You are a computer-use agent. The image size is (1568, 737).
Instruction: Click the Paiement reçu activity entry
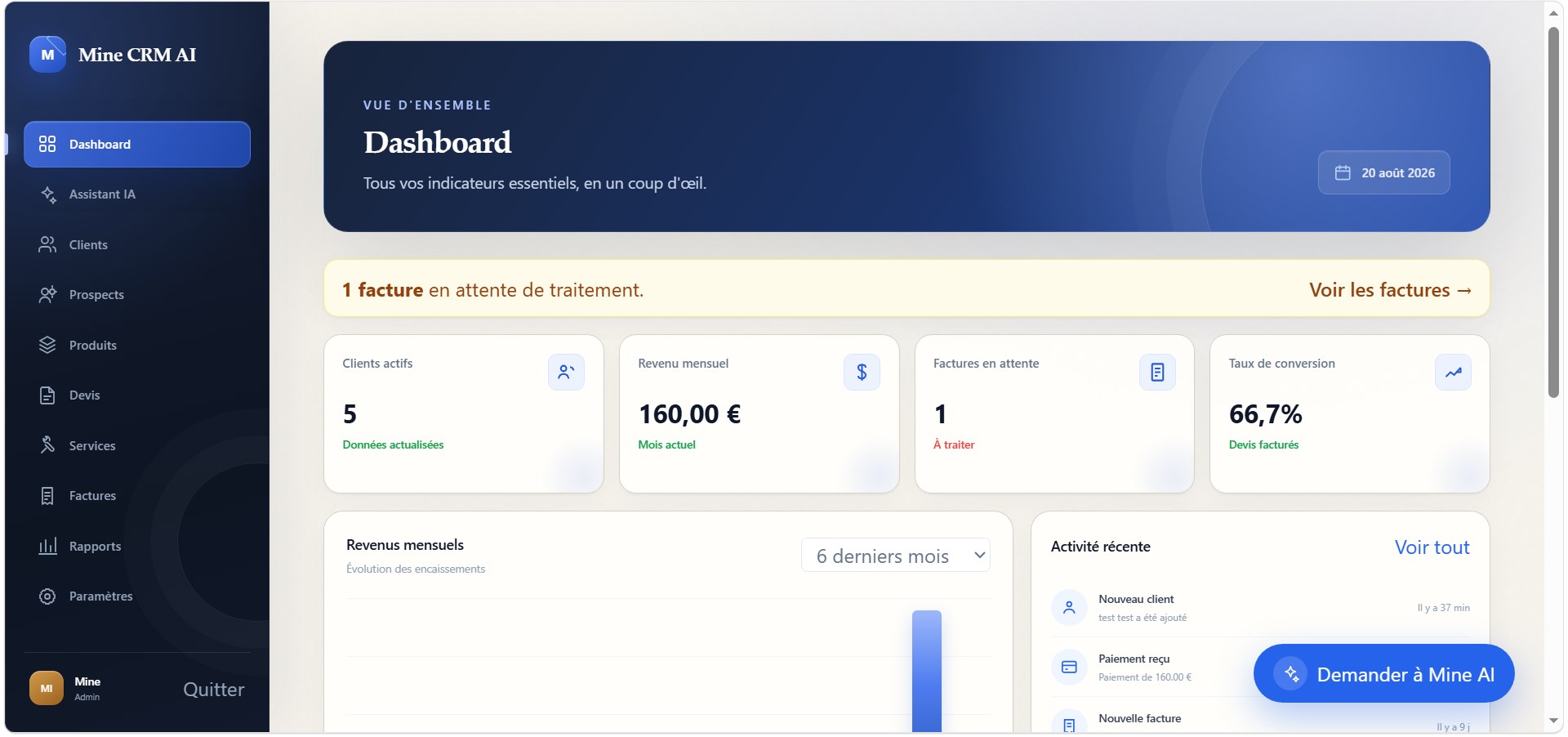[1260, 668]
